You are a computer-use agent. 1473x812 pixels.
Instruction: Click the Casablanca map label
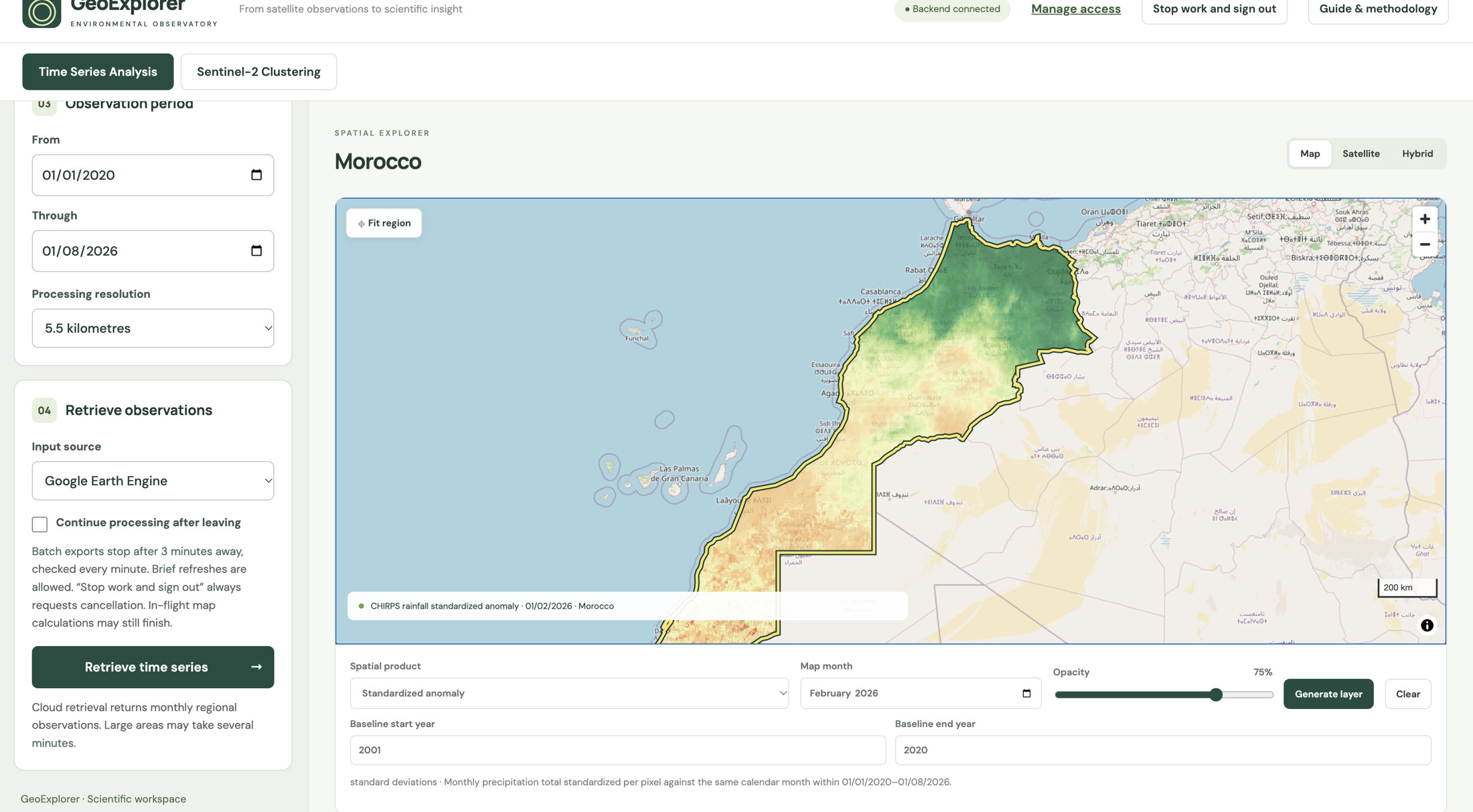[x=880, y=291]
